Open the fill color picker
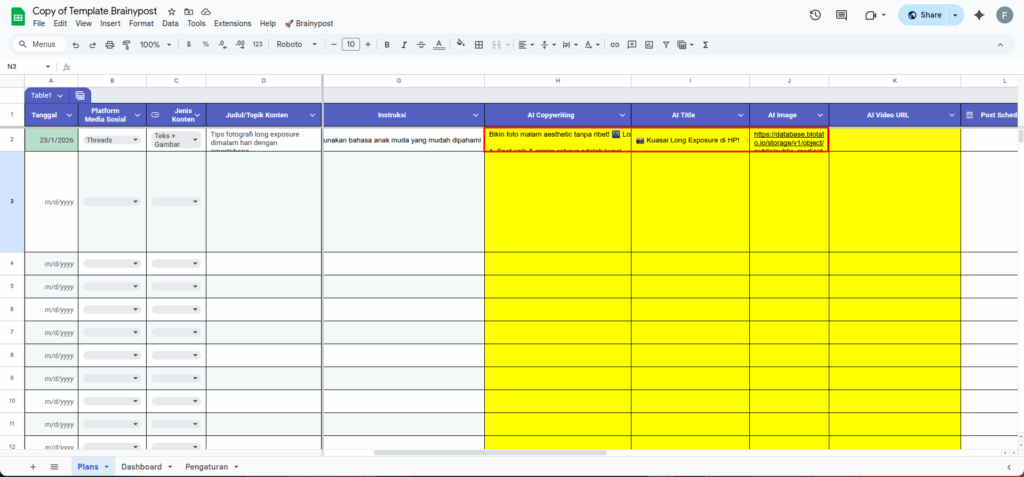Viewport: 1024px width, 477px height. 461,45
